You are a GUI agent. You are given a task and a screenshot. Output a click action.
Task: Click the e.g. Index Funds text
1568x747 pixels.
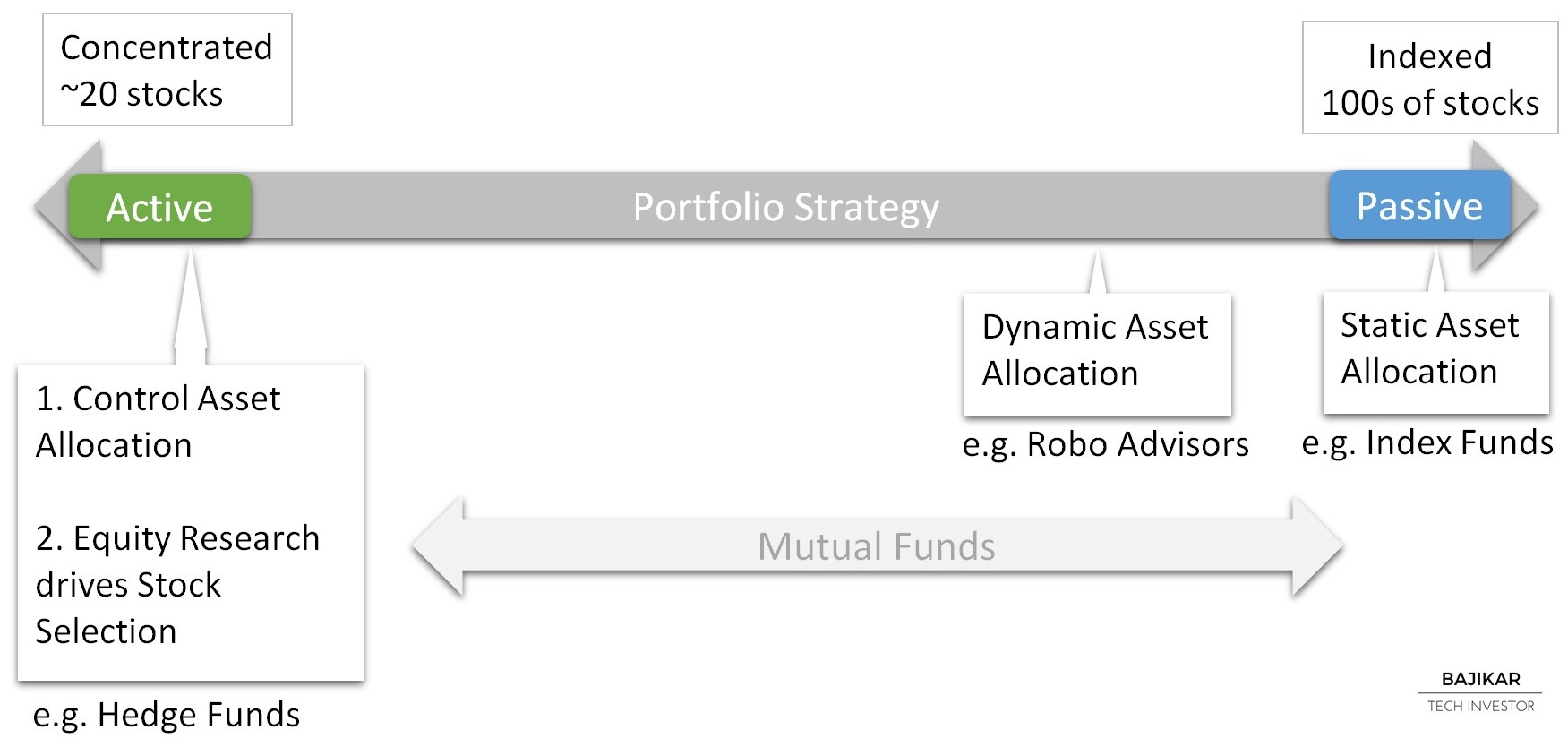click(x=1427, y=442)
